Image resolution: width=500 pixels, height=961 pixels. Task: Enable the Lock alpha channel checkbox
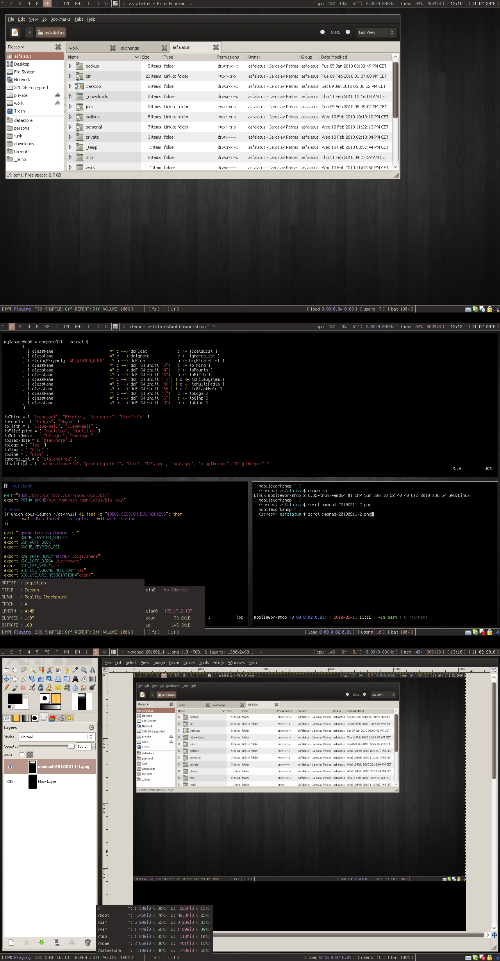point(22,754)
